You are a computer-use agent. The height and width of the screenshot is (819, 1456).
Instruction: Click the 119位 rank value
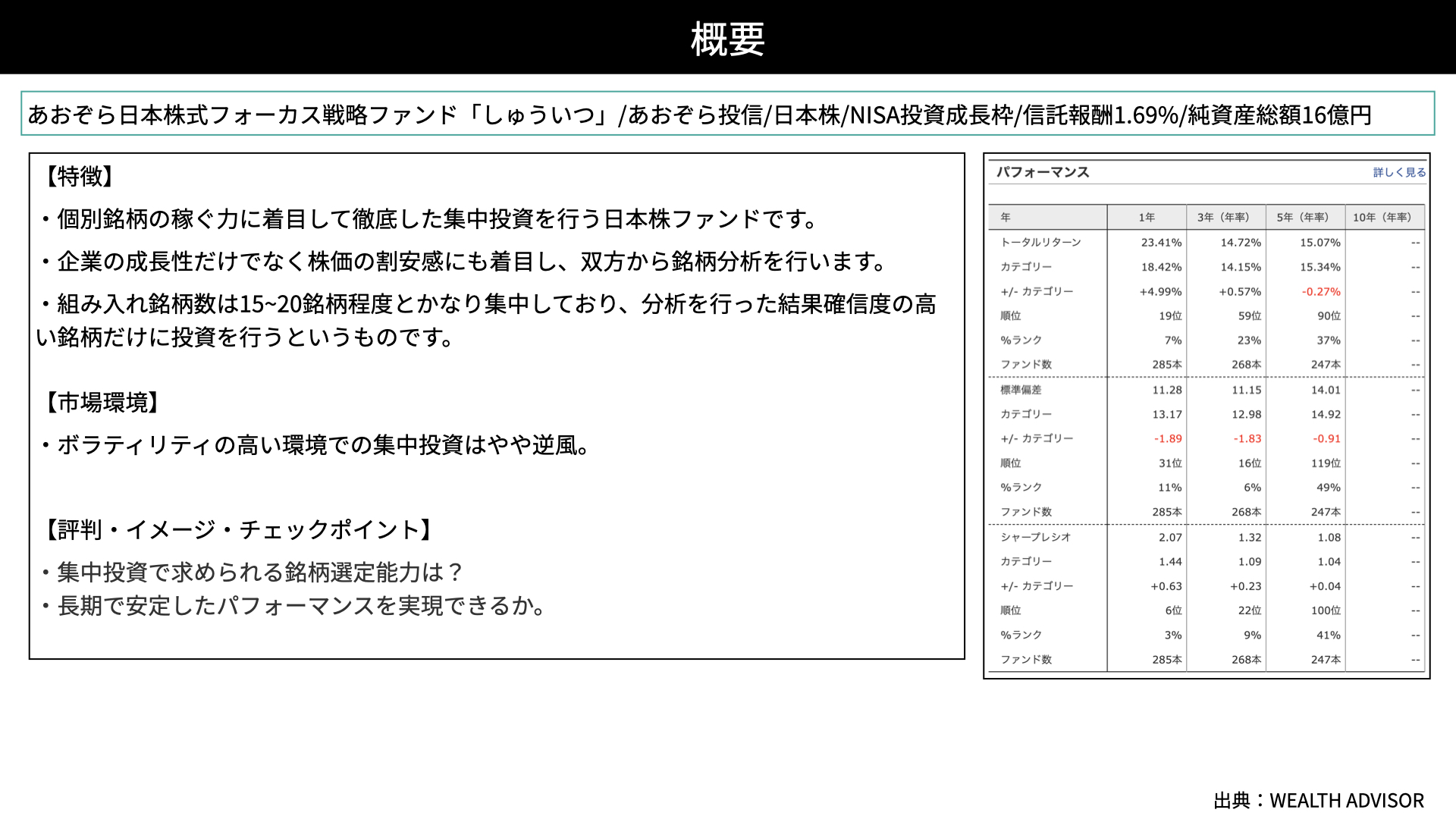[1326, 463]
